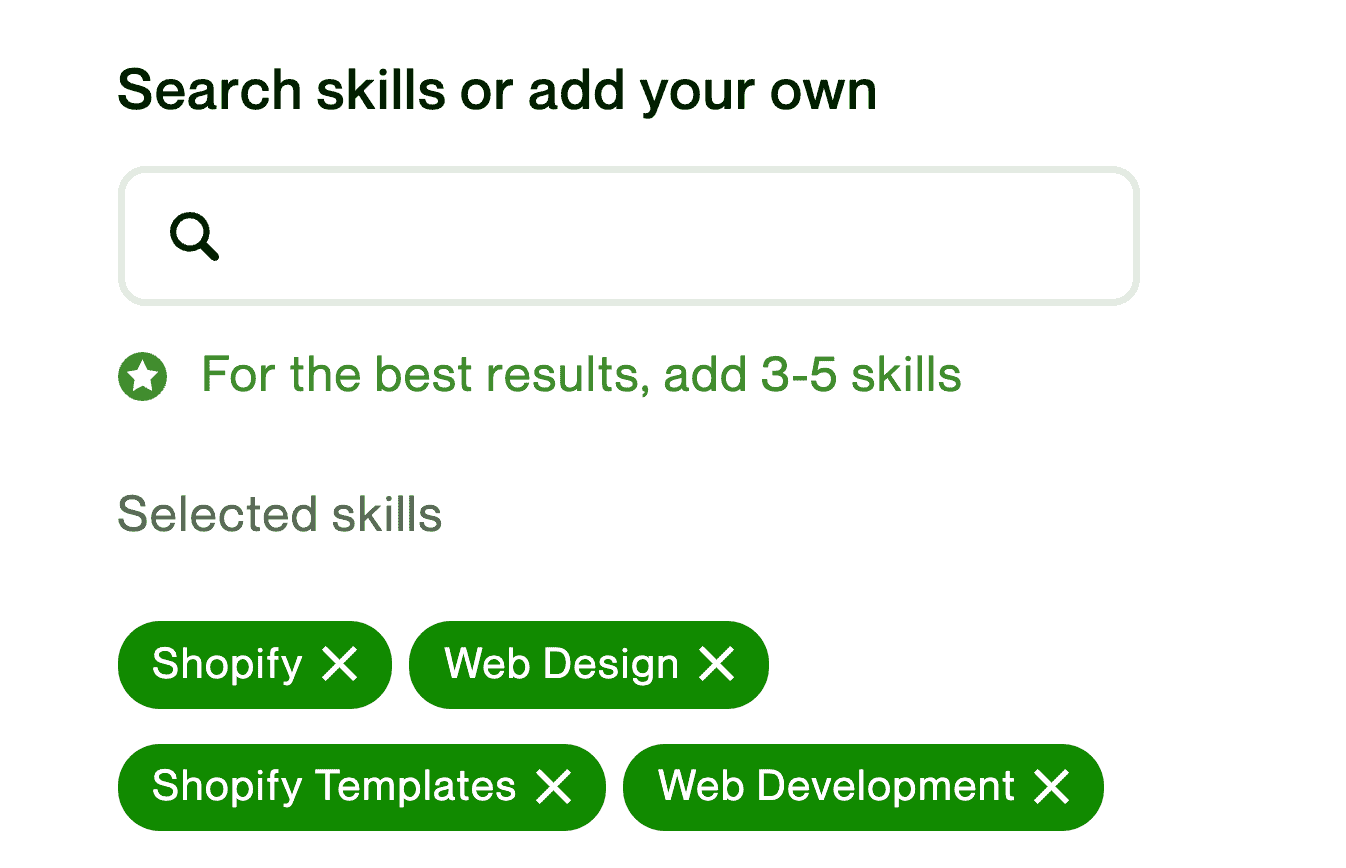Screen dimensions: 1346x868
Task: Click the magnifying glass search icon
Action: pyautogui.click(x=194, y=236)
